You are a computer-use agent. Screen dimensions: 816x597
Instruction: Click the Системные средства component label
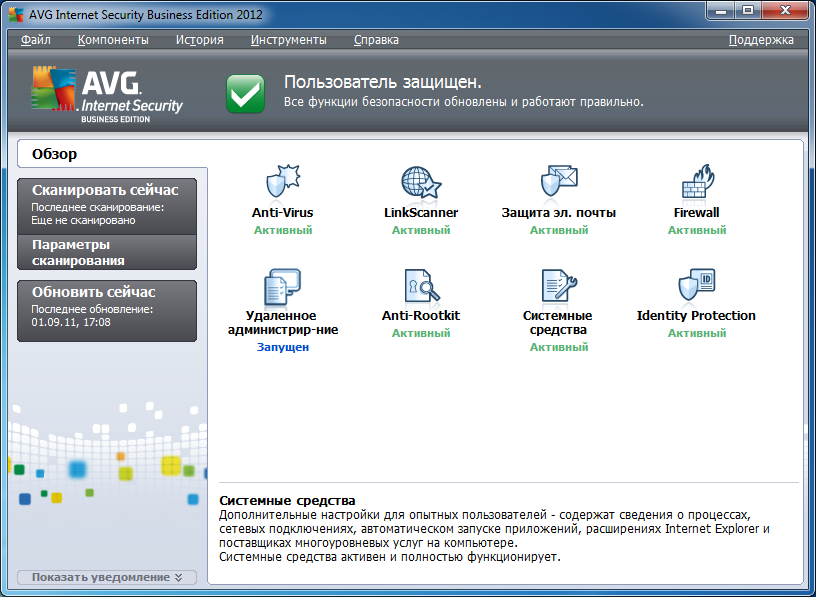point(558,323)
